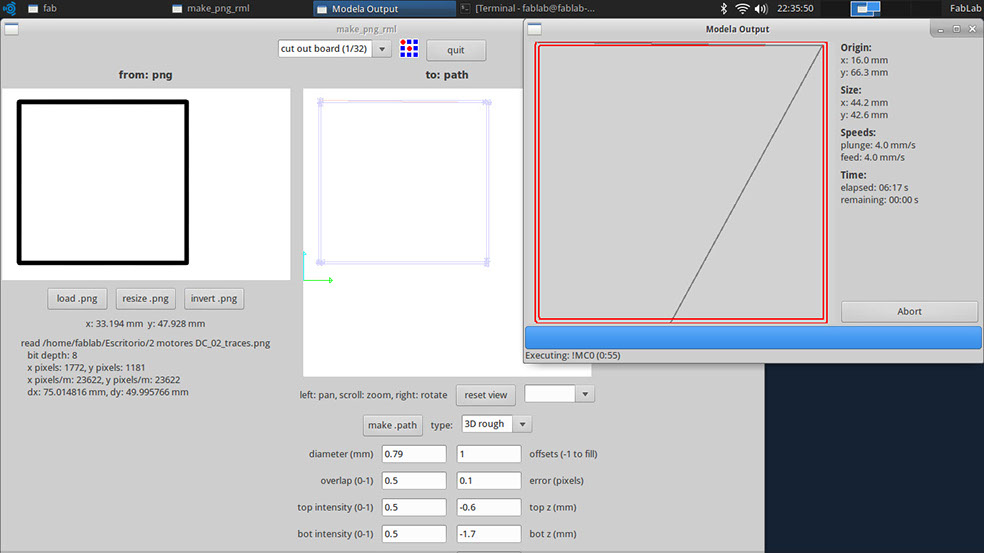
Task: Maximize the Modela Output window
Action: point(956,29)
